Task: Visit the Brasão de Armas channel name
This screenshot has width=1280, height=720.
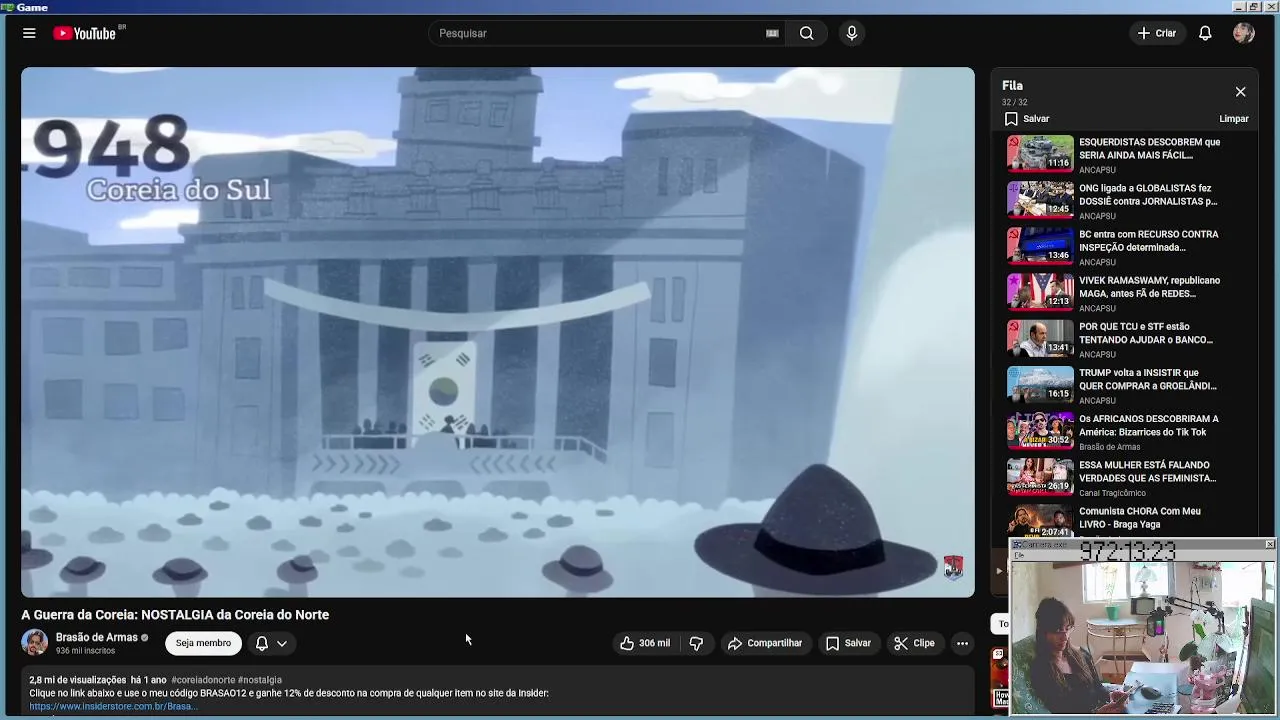Action: pyautogui.click(x=96, y=637)
